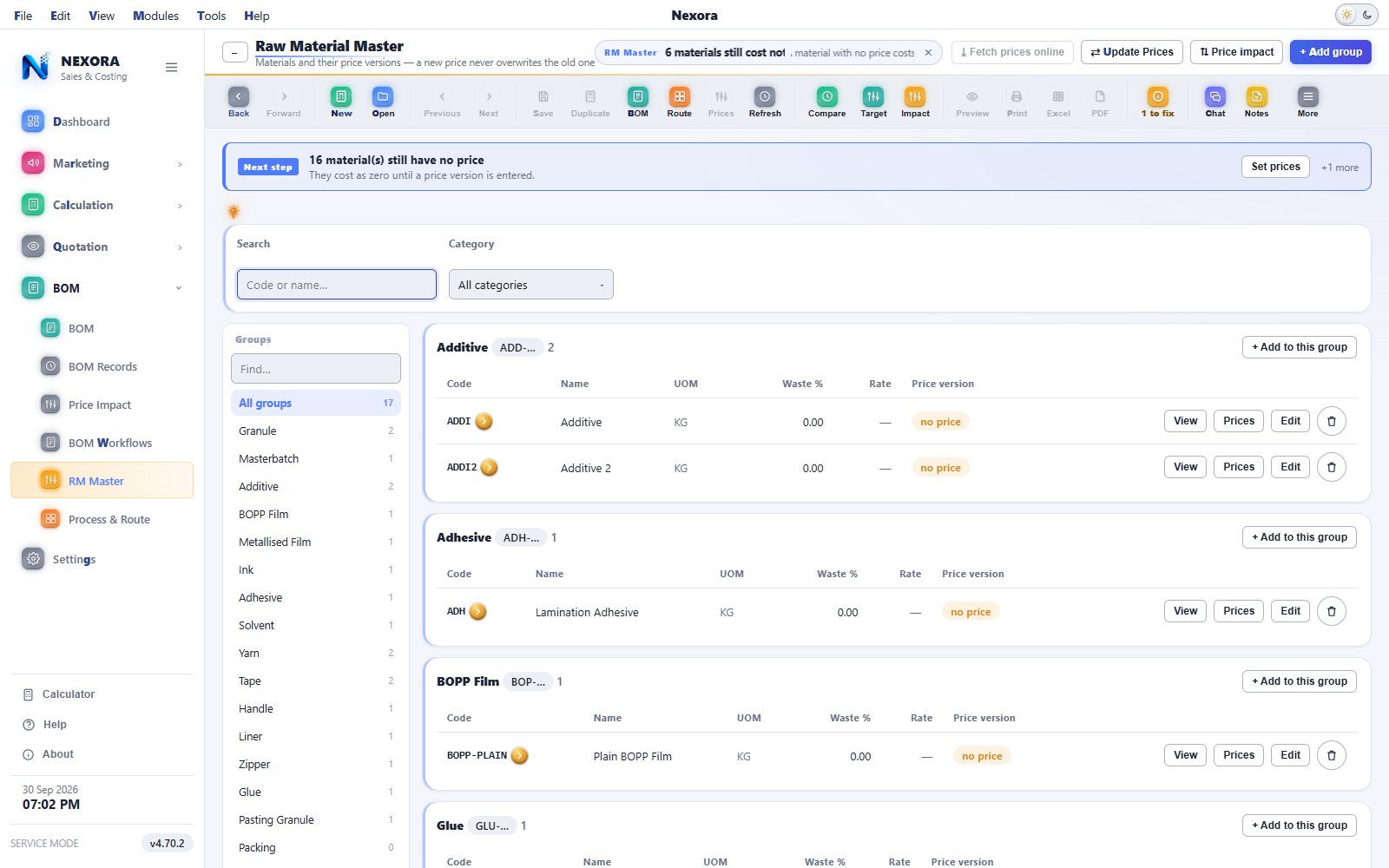Viewport: 1389px width, 868px height.
Task: Select the Metallised Film group
Action: 316,542
